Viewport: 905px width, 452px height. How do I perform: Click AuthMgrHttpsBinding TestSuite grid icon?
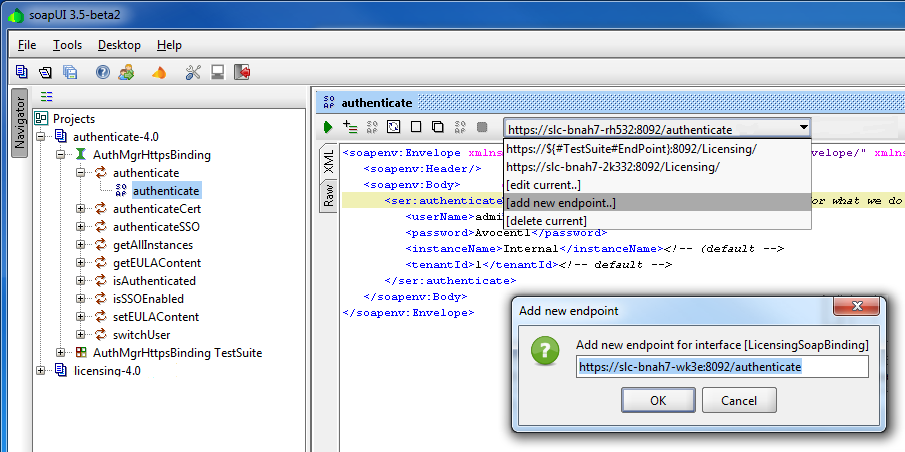coord(81,352)
